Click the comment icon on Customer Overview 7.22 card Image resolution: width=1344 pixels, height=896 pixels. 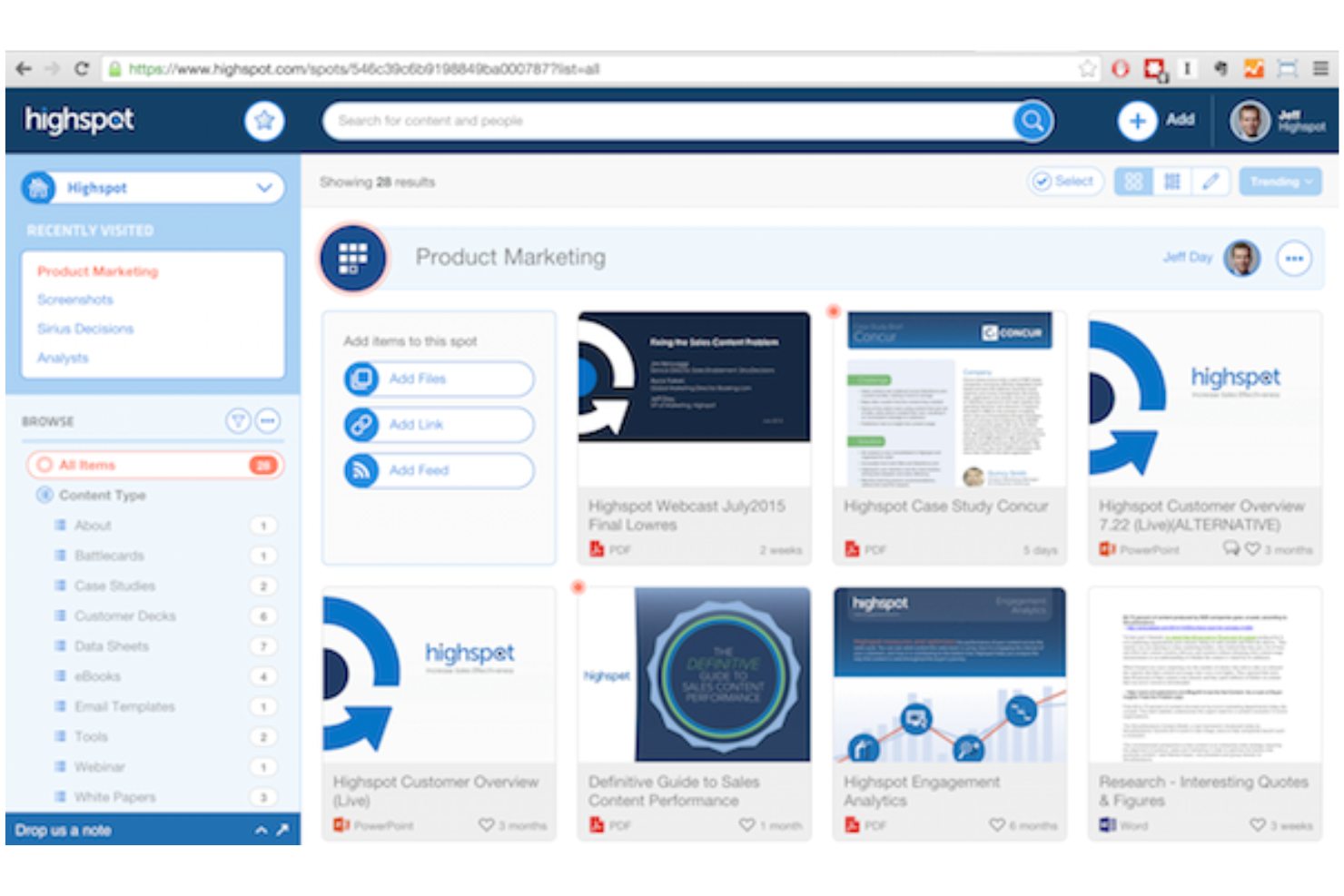tap(1230, 548)
